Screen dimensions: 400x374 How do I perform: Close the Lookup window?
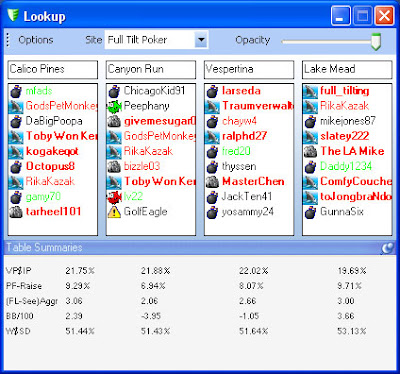pos(384,15)
